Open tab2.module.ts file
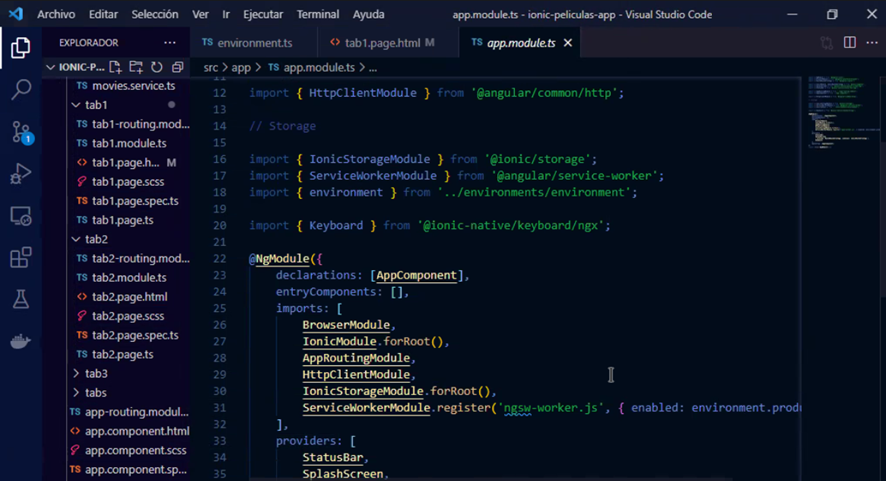Image resolution: width=886 pixels, height=481 pixels. point(129,278)
